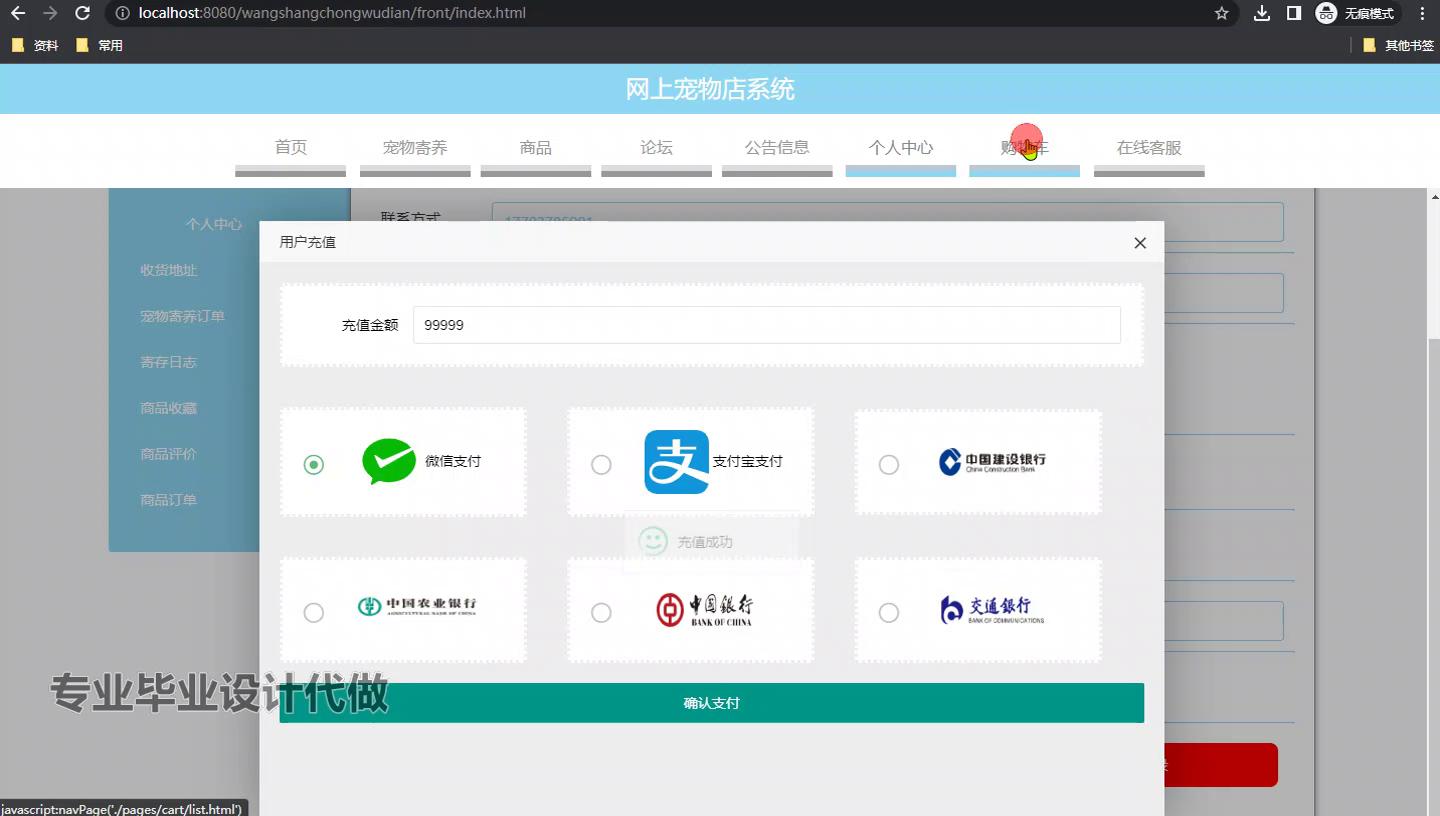Open 论坛 navigation tab

point(656,148)
